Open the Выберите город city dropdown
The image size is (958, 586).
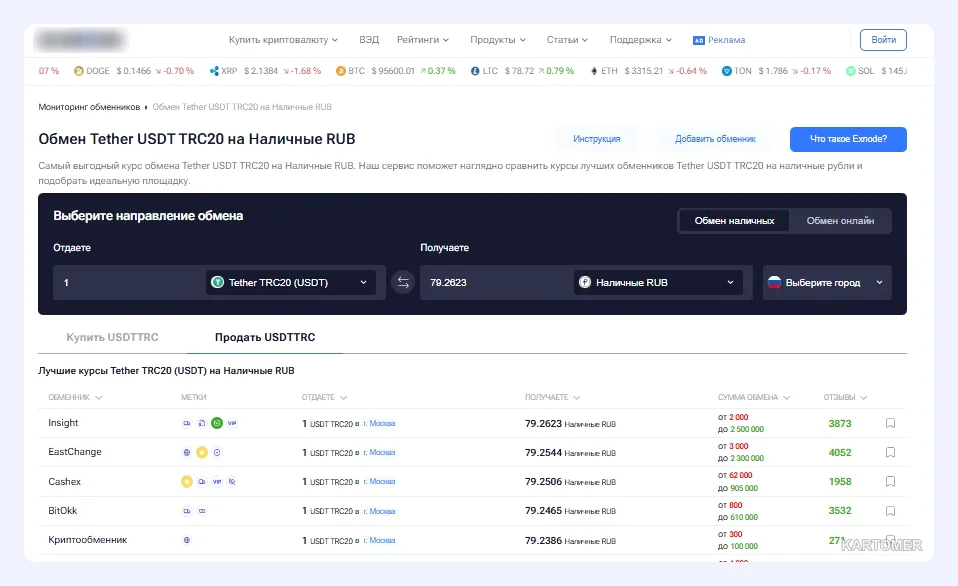click(x=827, y=282)
